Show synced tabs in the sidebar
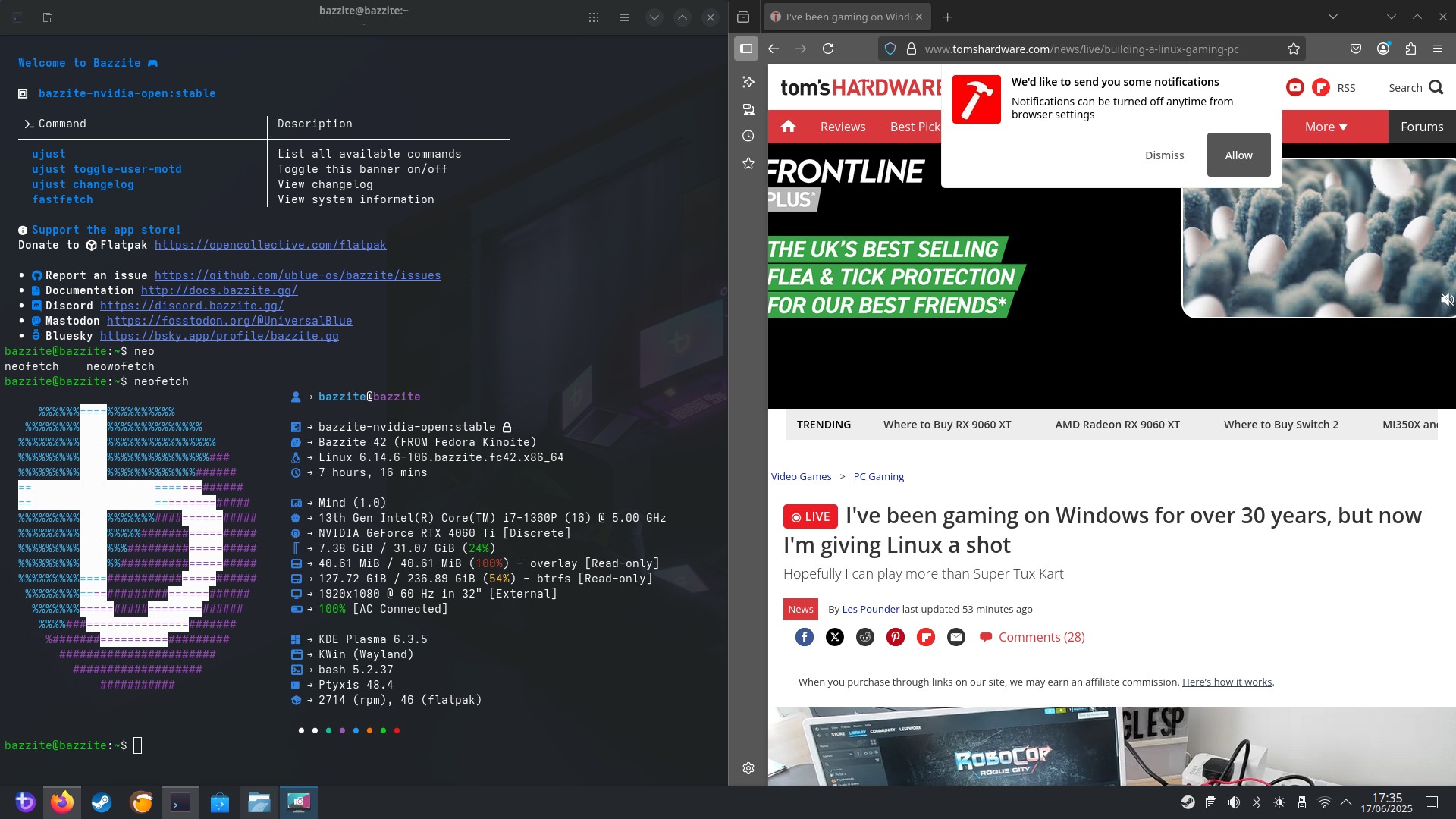Screen dimensions: 1456x819 point(748,109)
